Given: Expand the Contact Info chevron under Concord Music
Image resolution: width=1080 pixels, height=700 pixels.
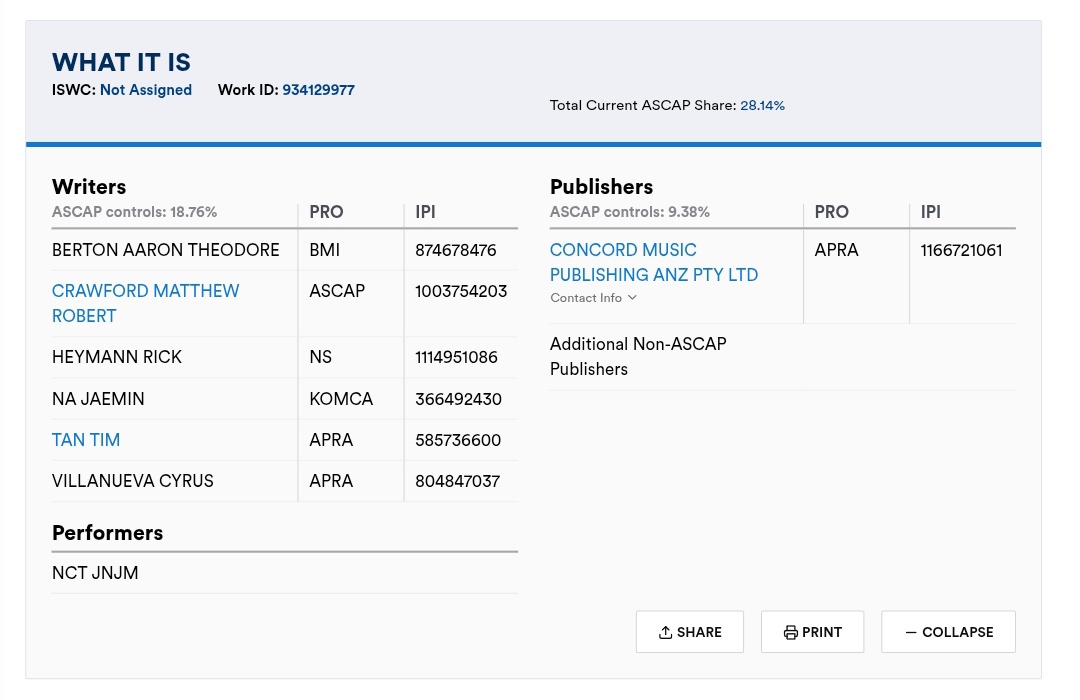Looking at the screenshot, I should pos(632,298).
